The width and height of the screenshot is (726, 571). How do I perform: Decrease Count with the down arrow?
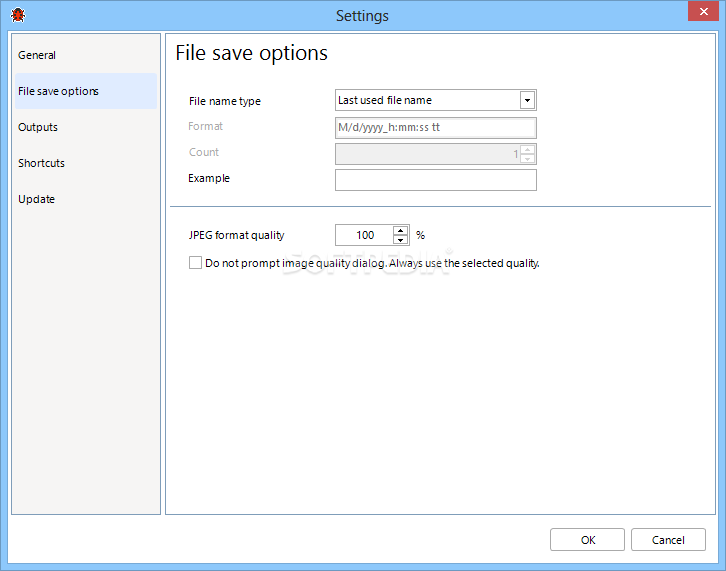coord(527,158)
